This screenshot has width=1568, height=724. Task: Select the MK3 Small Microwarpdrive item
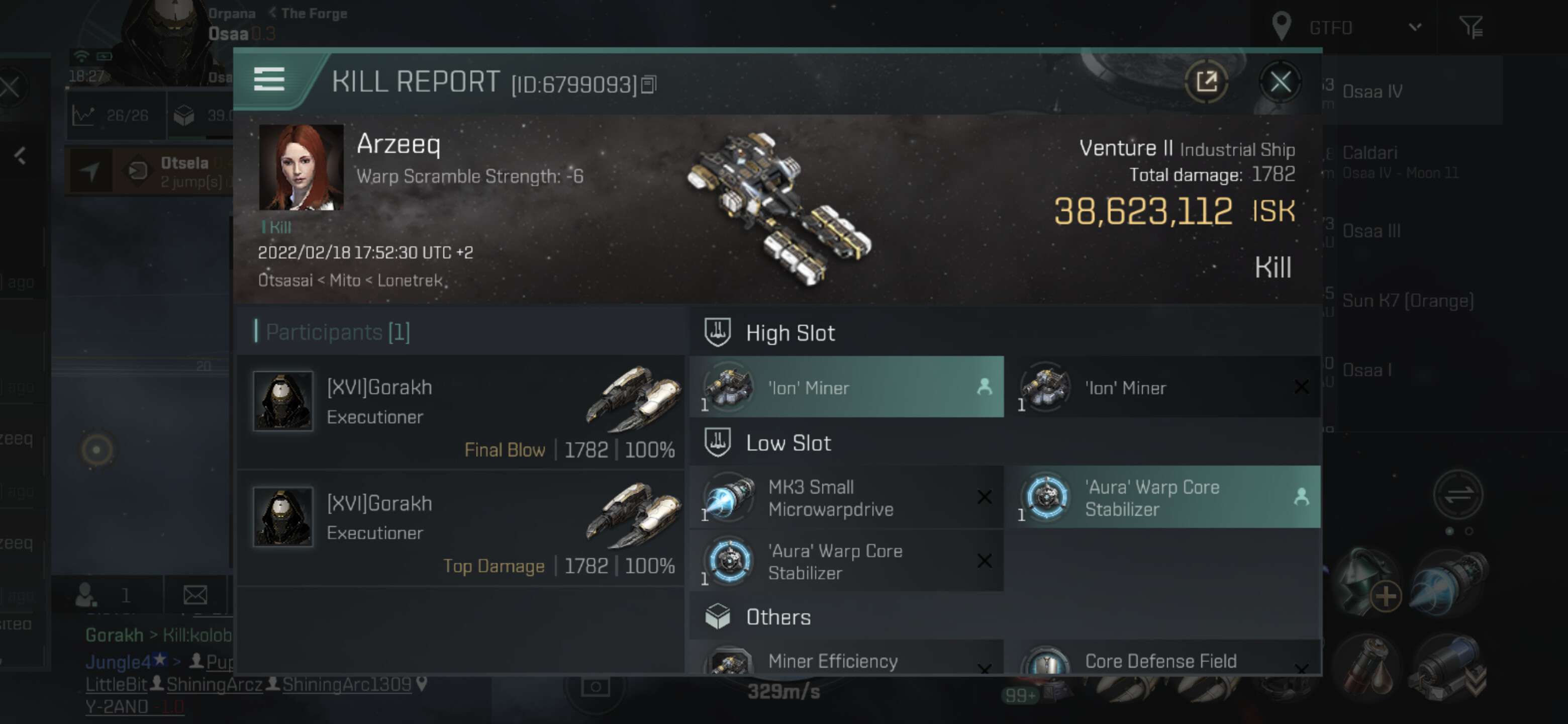pyautogui.click(x=847, y=497)
